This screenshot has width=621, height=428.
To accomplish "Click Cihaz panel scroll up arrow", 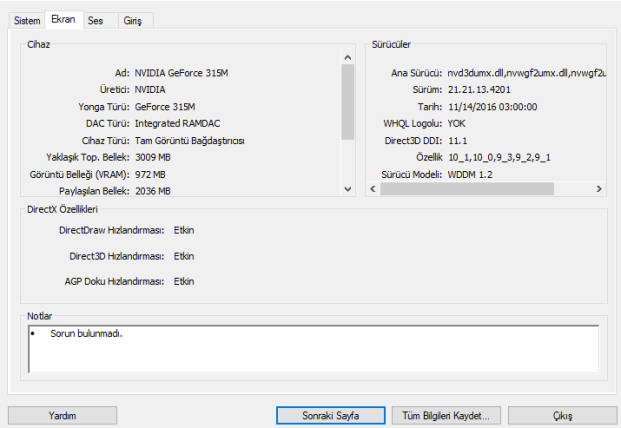I will tap(348, 57).
